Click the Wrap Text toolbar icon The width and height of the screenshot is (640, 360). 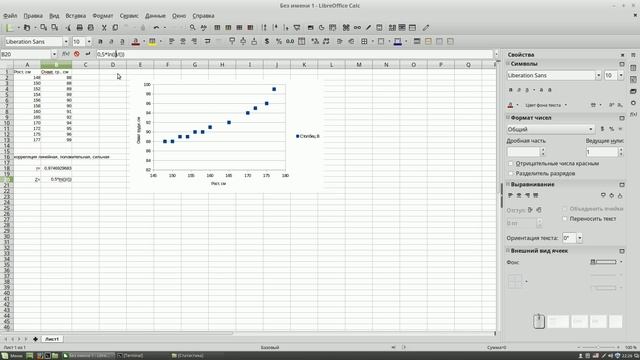coord(207,41)
